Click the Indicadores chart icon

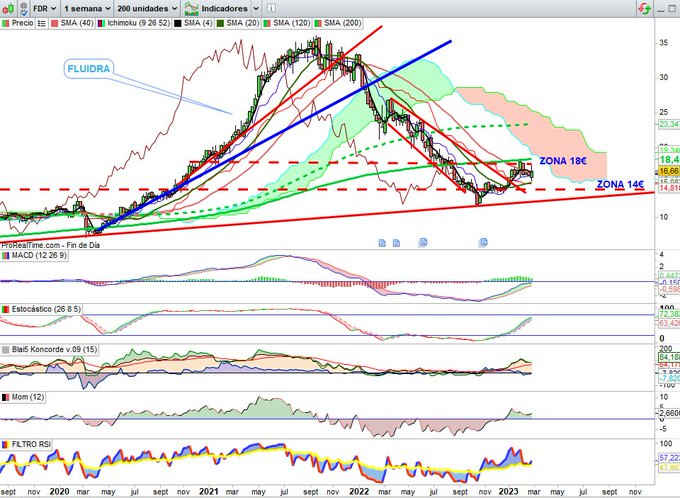191,8
